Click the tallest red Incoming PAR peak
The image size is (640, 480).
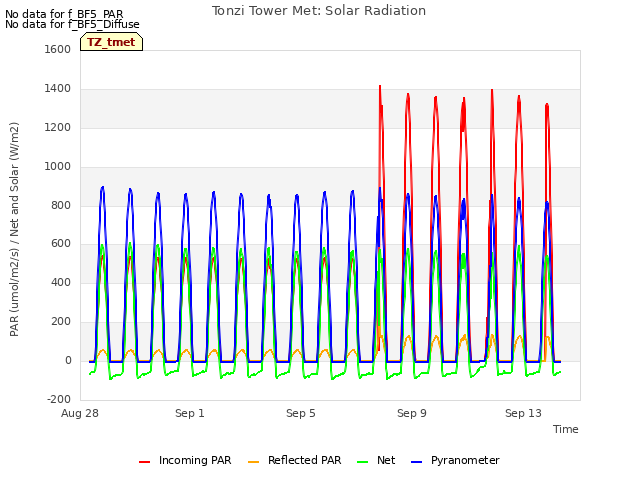point(380,87)
